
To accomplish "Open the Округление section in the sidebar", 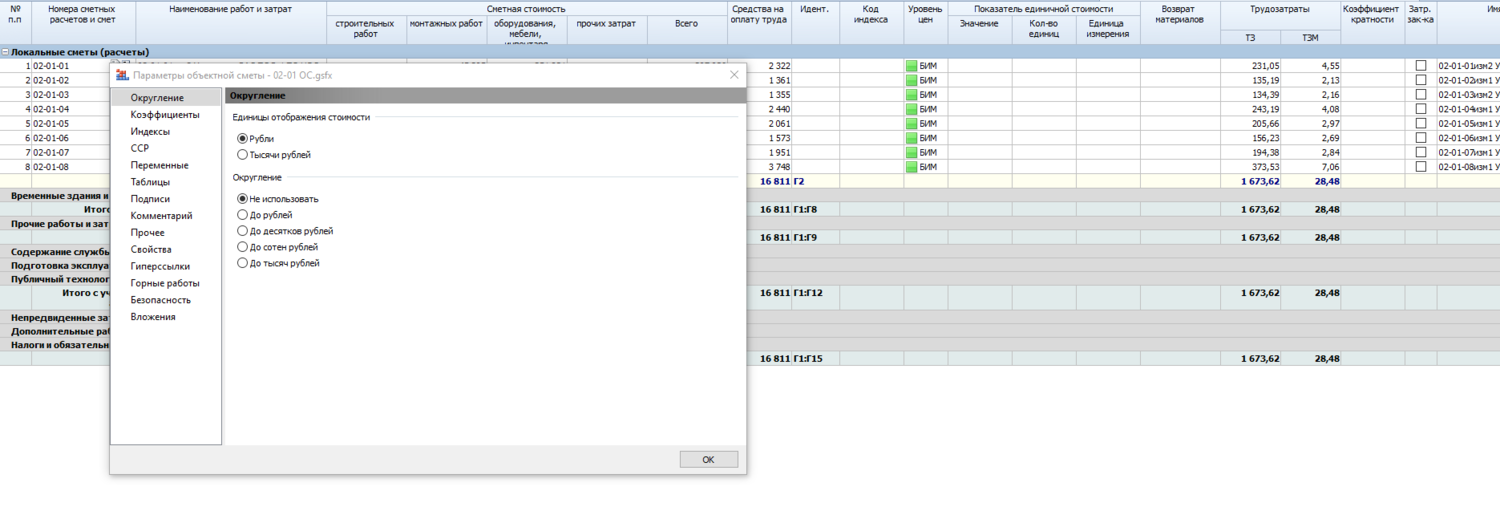I will tap(166, 97).
